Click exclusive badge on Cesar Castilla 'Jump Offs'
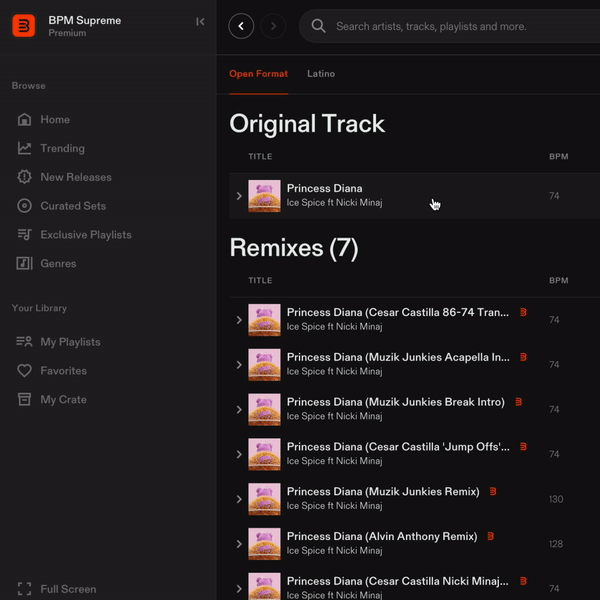The height and width of the screenshot is (600, 600). [x=523, y=447]
